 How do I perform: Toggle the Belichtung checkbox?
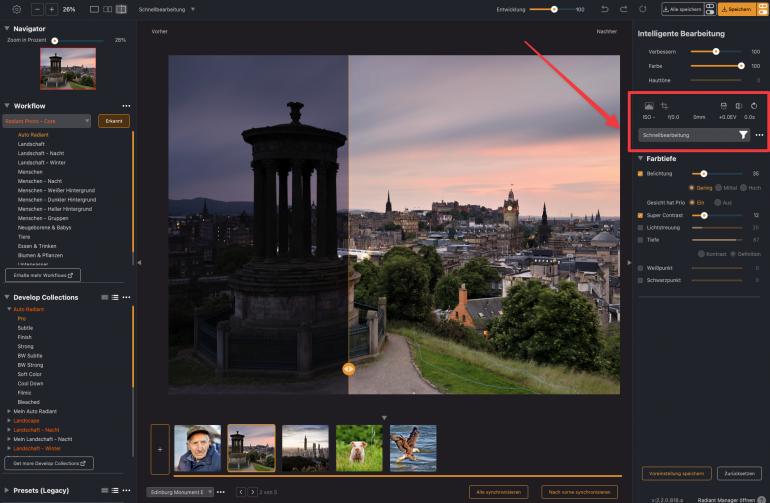coord(640,173)
